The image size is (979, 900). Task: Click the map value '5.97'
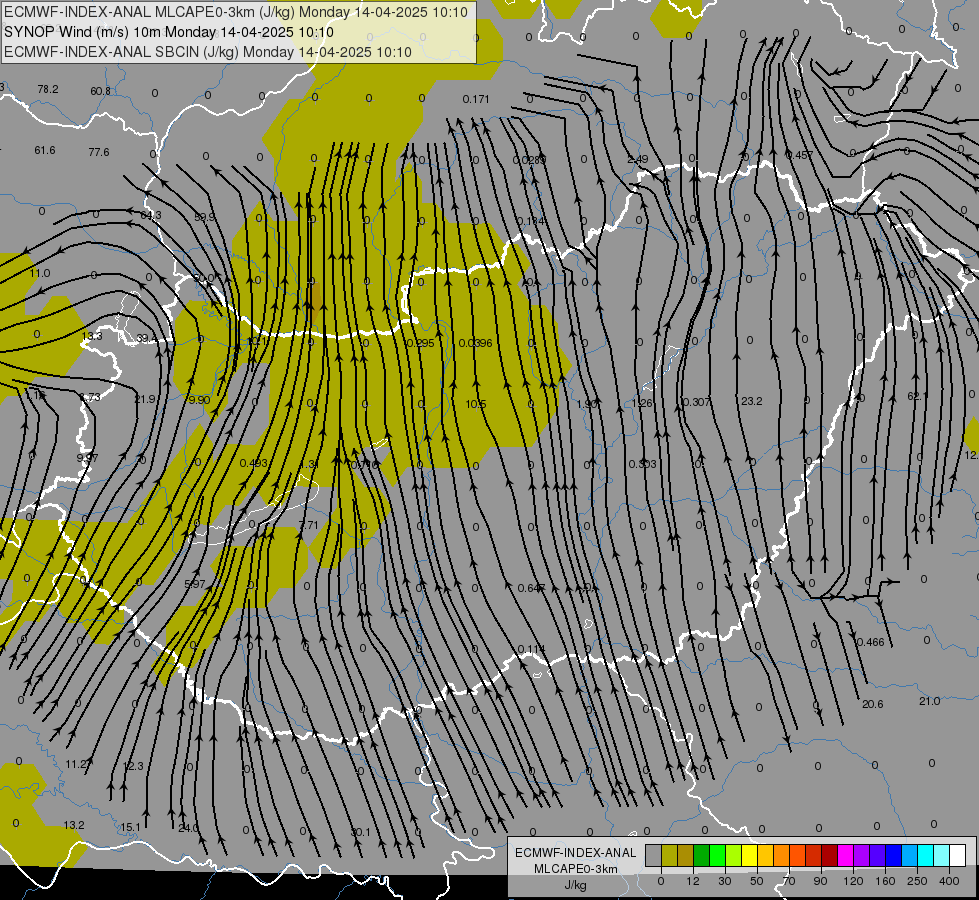tap(195, 585)
